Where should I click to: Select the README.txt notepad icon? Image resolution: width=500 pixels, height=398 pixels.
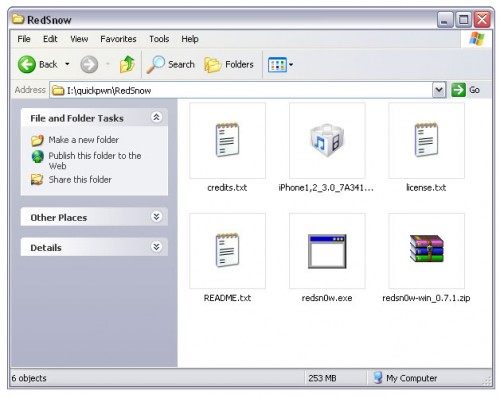coord(227,251)
